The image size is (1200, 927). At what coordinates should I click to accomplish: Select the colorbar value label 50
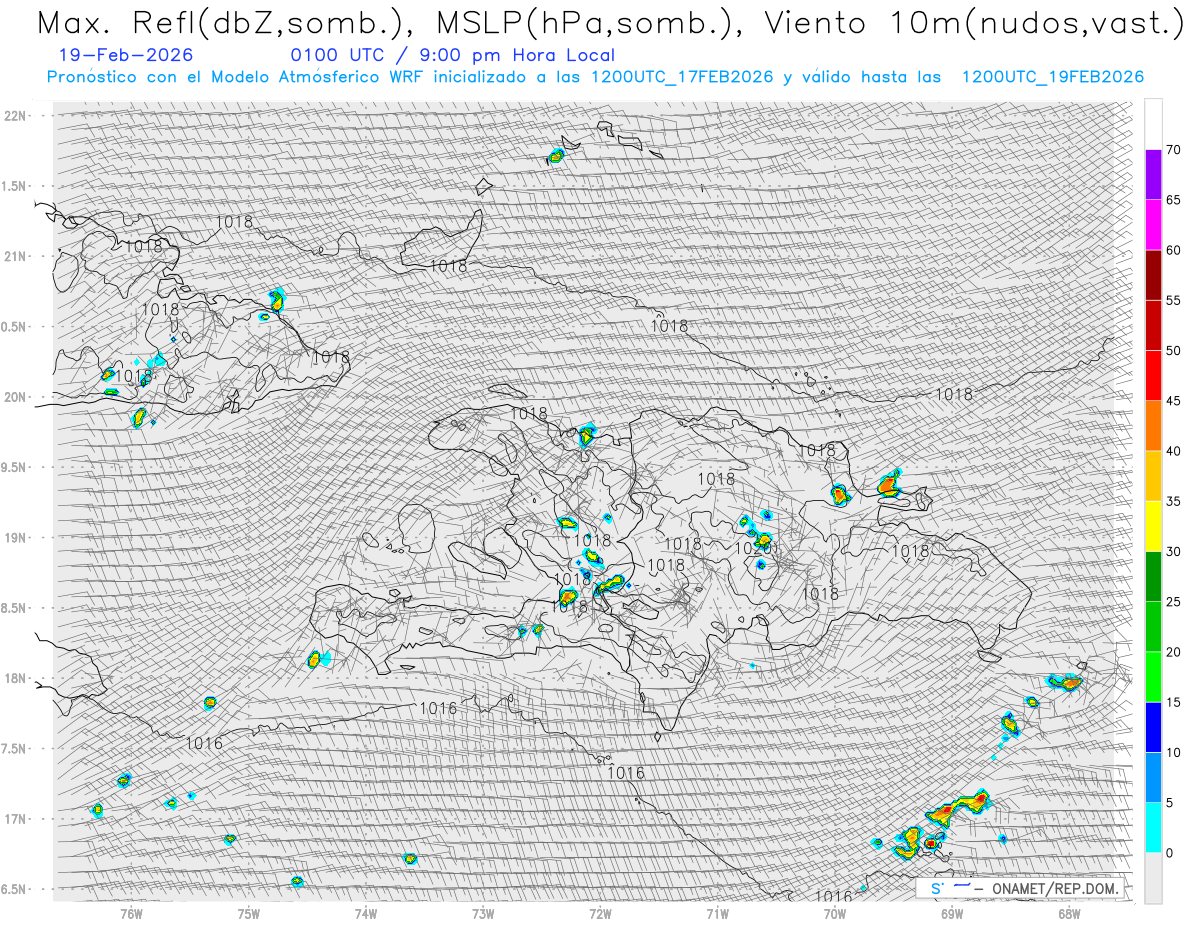tap(1174, 351)
